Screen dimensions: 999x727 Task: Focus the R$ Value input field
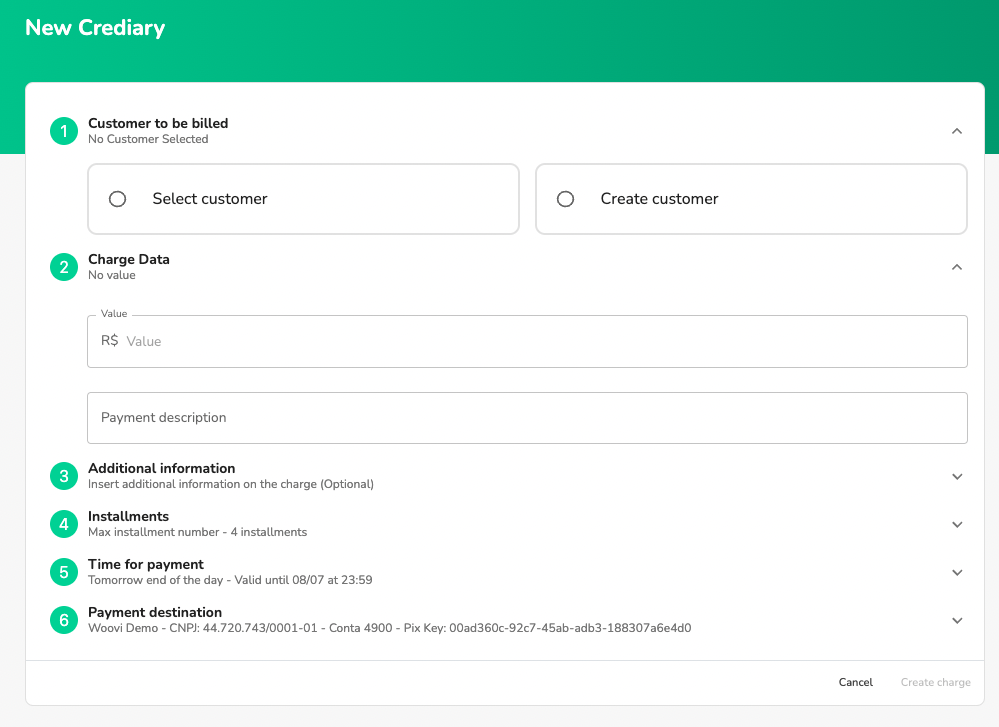(x=540, y=341)
